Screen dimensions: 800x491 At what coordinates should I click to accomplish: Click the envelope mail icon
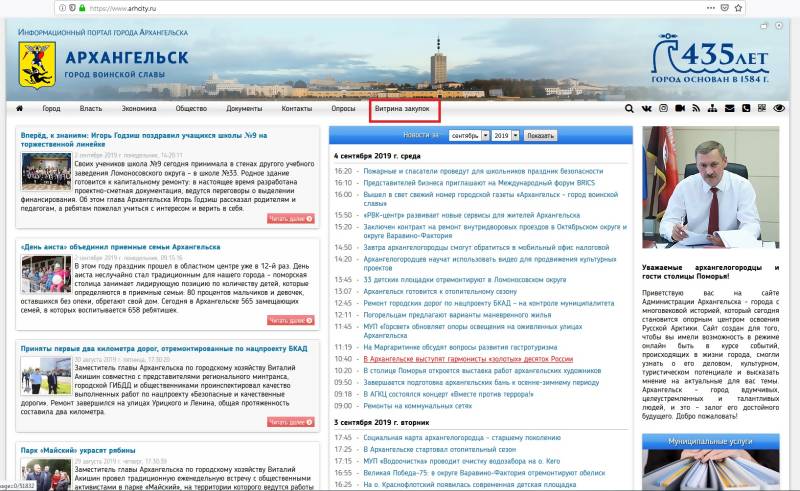coord(729,108)
